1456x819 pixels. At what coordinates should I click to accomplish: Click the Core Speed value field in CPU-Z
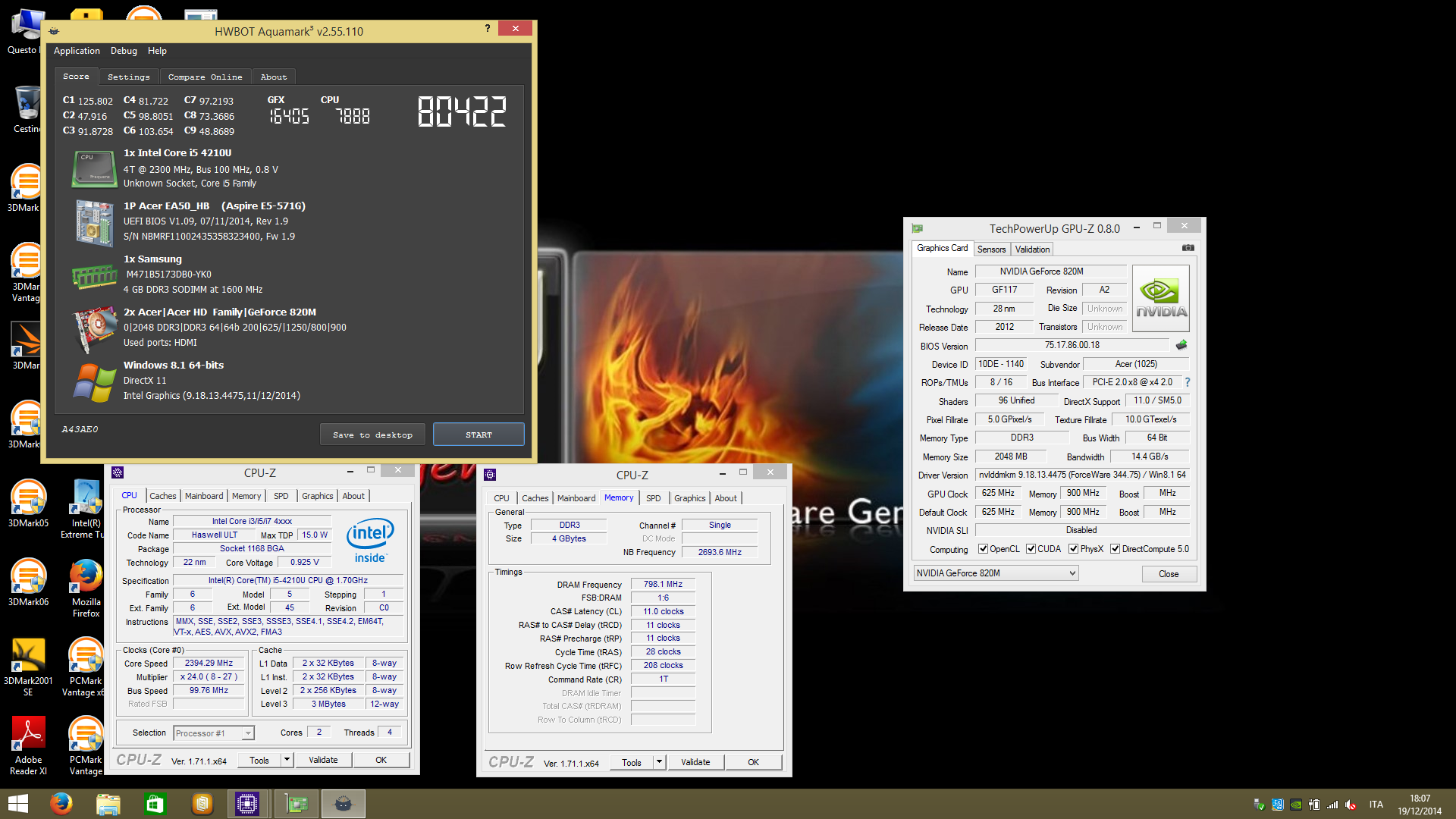[209, 664]
